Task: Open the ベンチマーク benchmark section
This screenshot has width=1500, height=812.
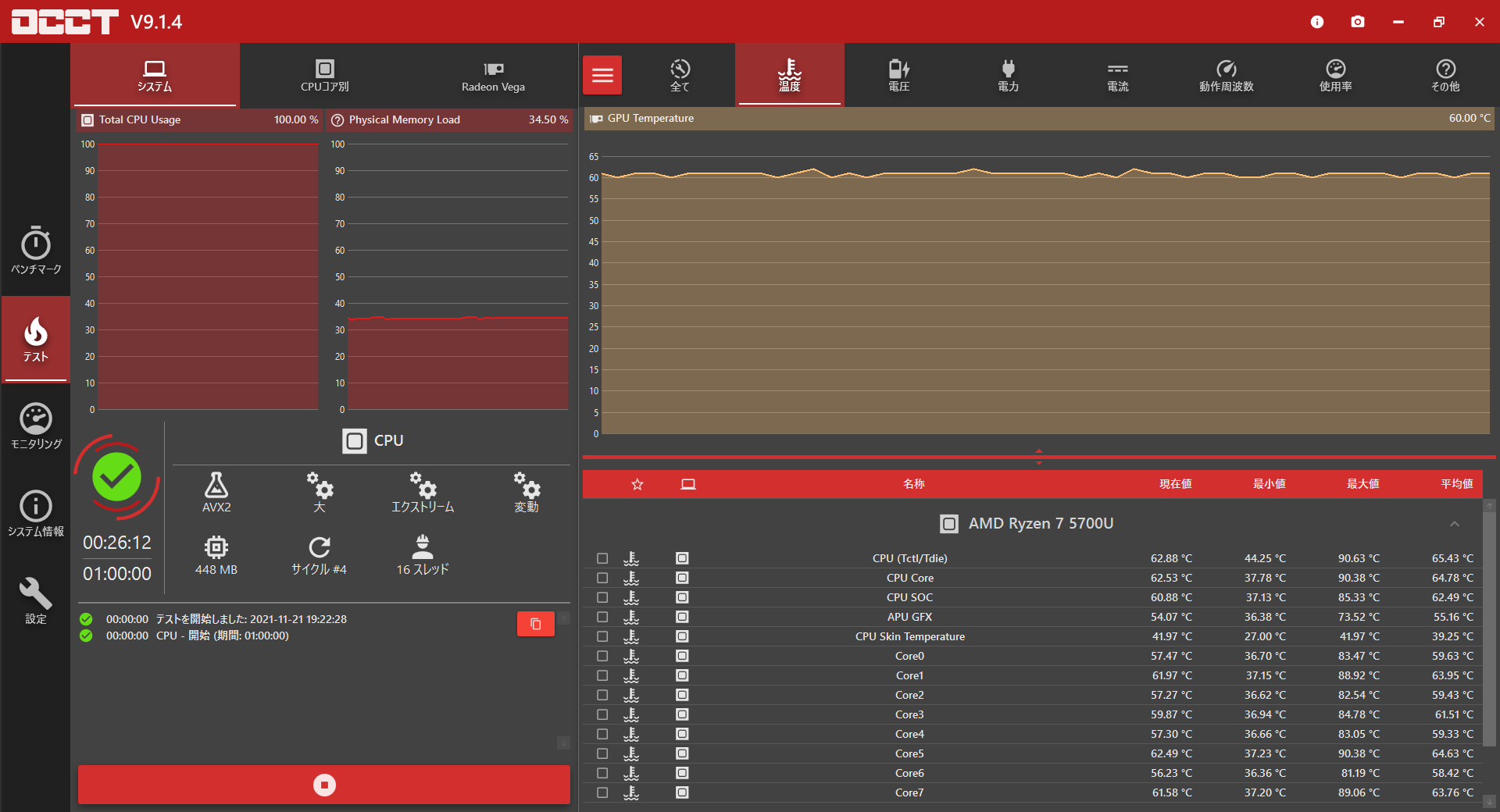Action: coord(36,251)
